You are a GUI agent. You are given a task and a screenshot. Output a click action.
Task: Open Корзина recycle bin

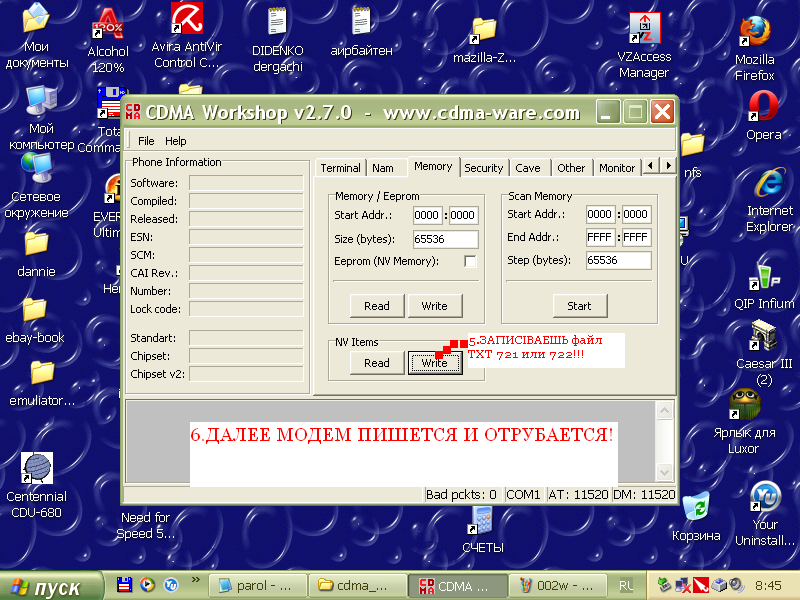[x=696, y=516]
